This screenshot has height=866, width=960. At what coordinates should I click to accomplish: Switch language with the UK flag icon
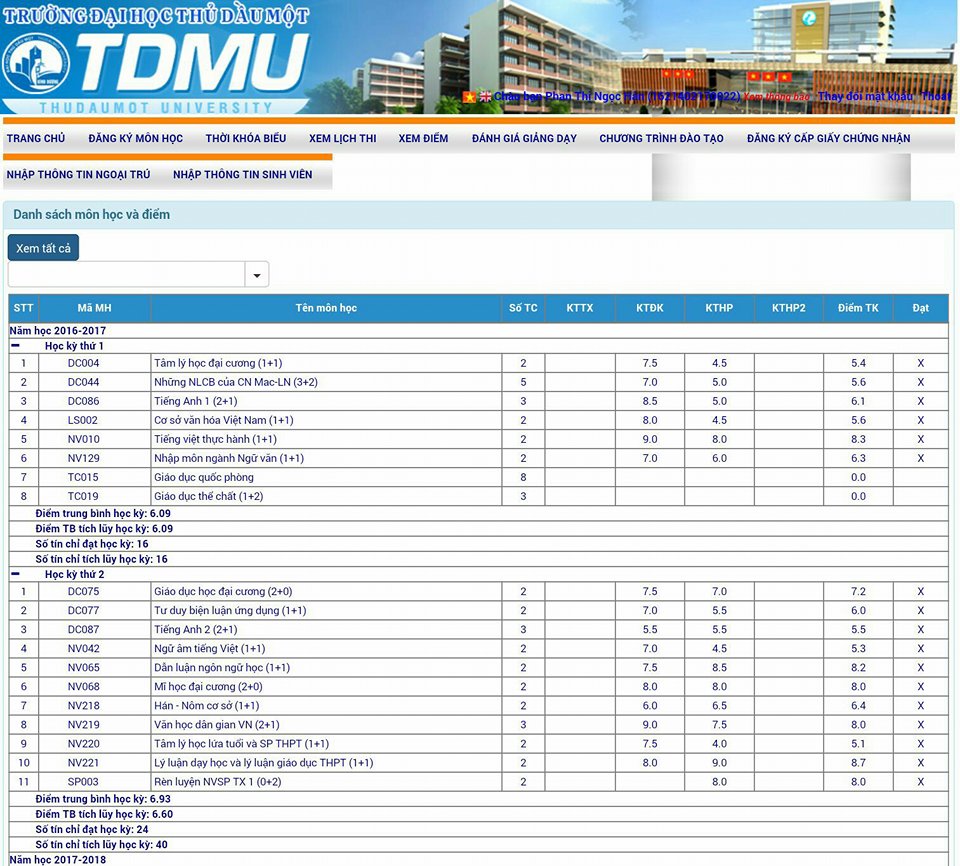coord(485,97)
